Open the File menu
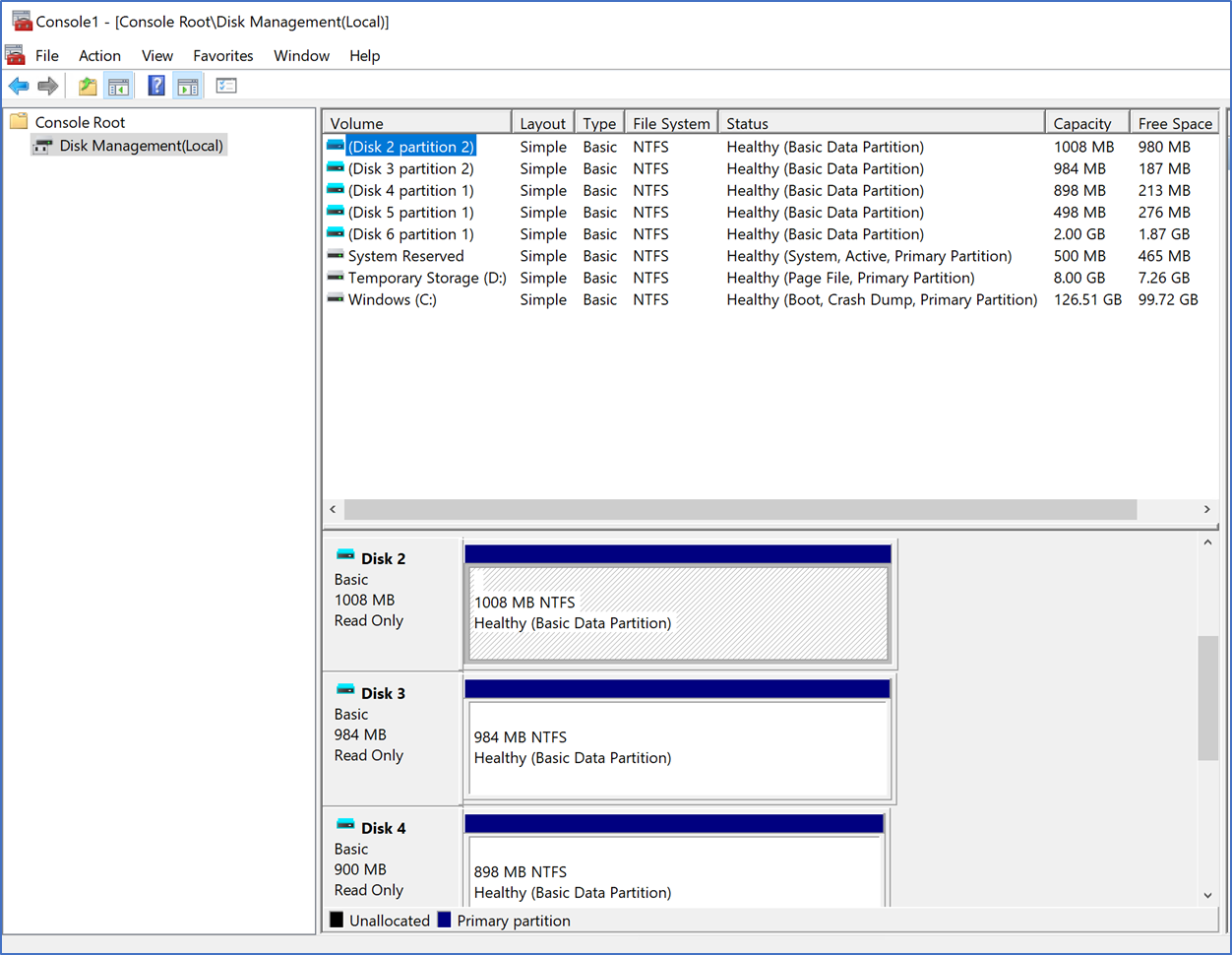The image size is (1232, 955). (47, 56)
